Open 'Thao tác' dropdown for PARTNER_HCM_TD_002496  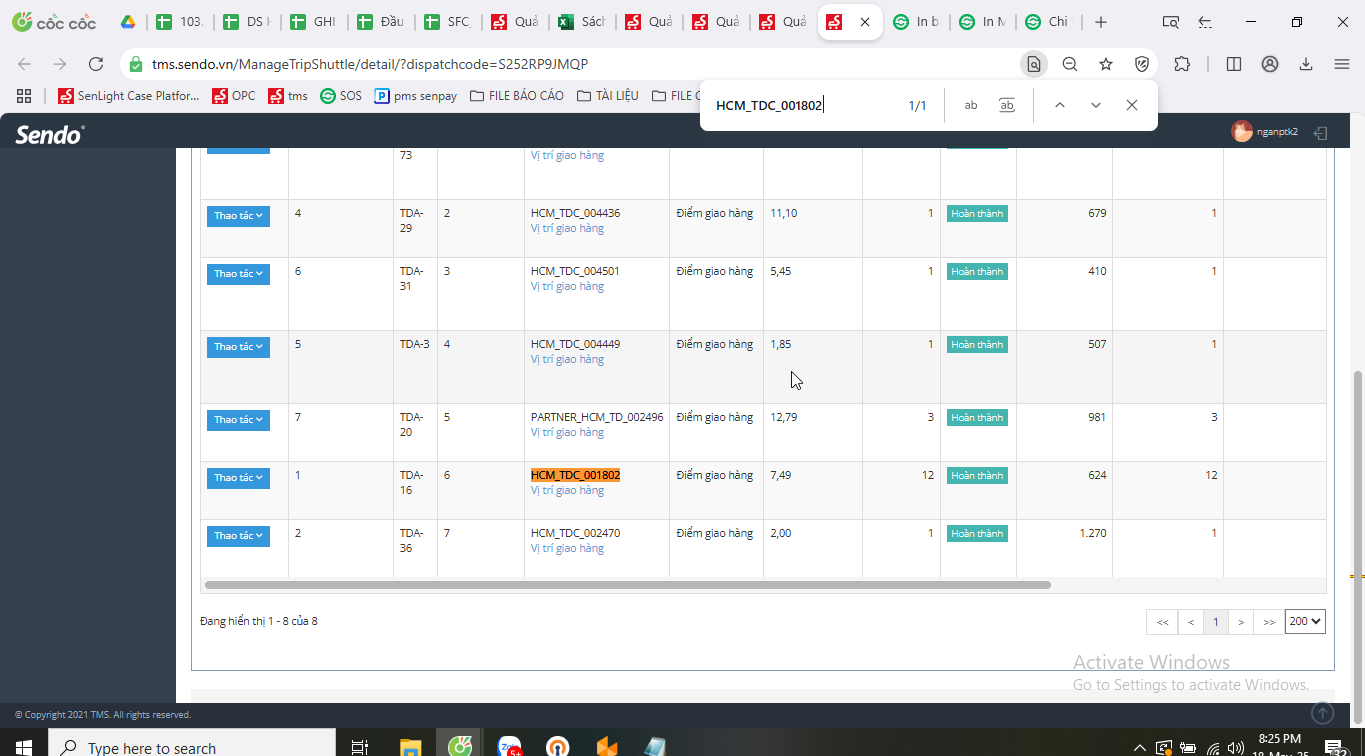click(238, 420)
